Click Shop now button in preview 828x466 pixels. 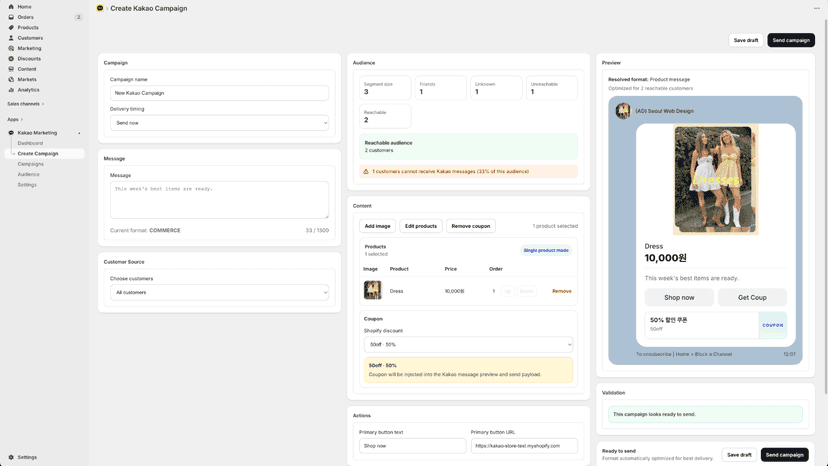click(x=679, y=297)
